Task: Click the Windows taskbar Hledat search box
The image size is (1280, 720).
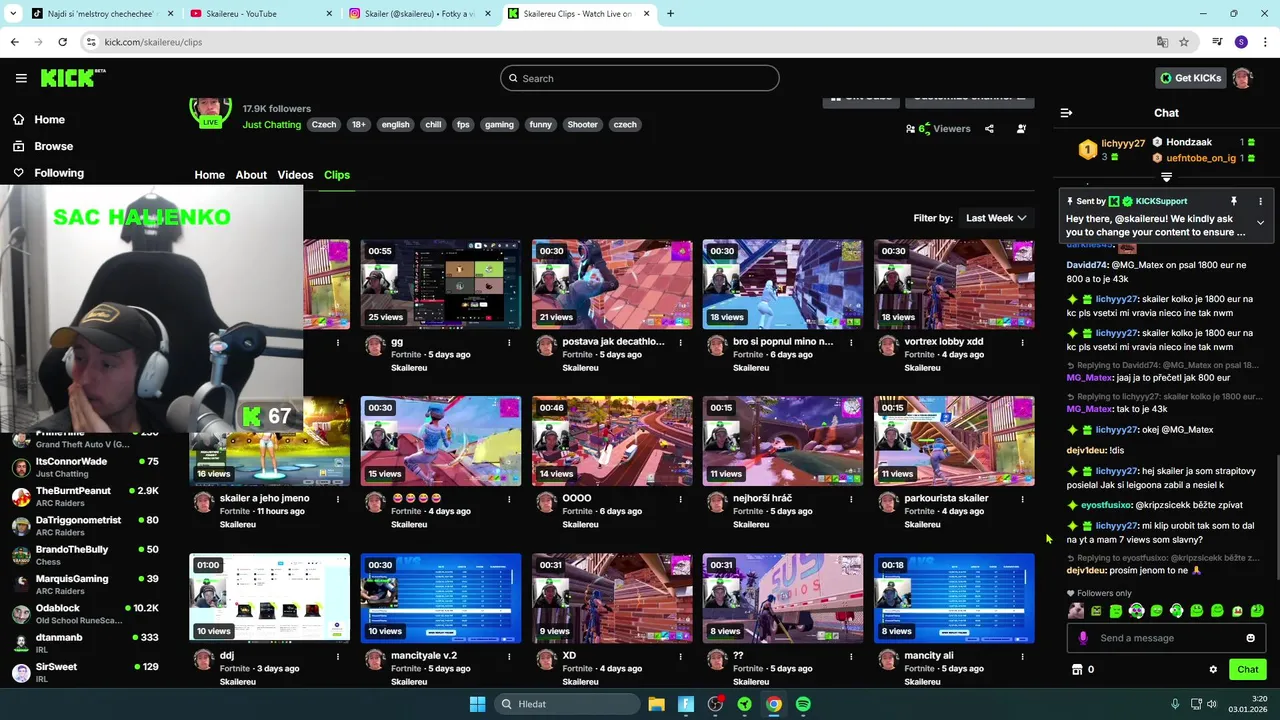Action: 565,704
